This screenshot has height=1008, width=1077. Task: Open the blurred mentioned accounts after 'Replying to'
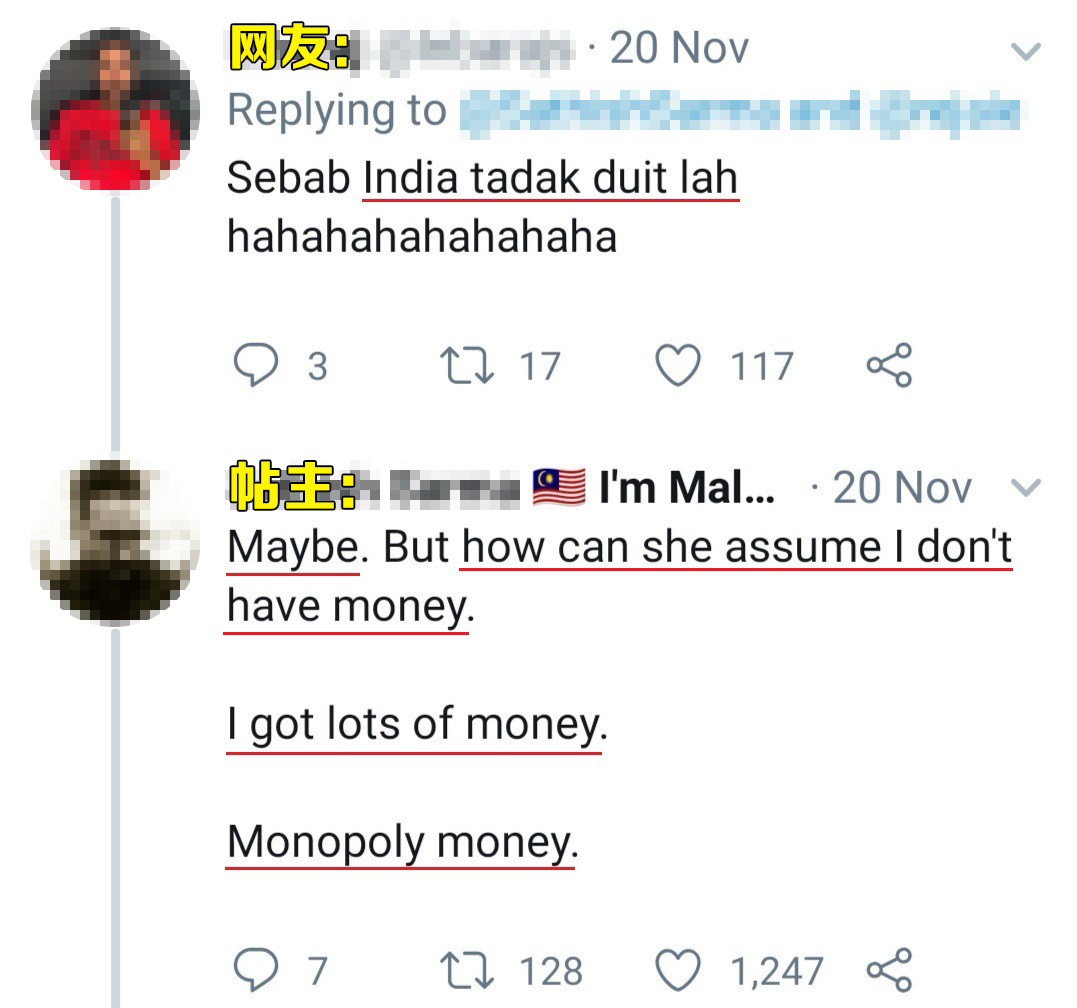(x=739, y=113)
